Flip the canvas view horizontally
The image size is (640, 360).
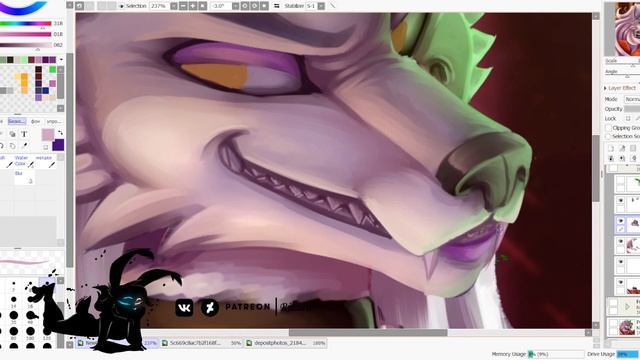(x=276, y=6)
